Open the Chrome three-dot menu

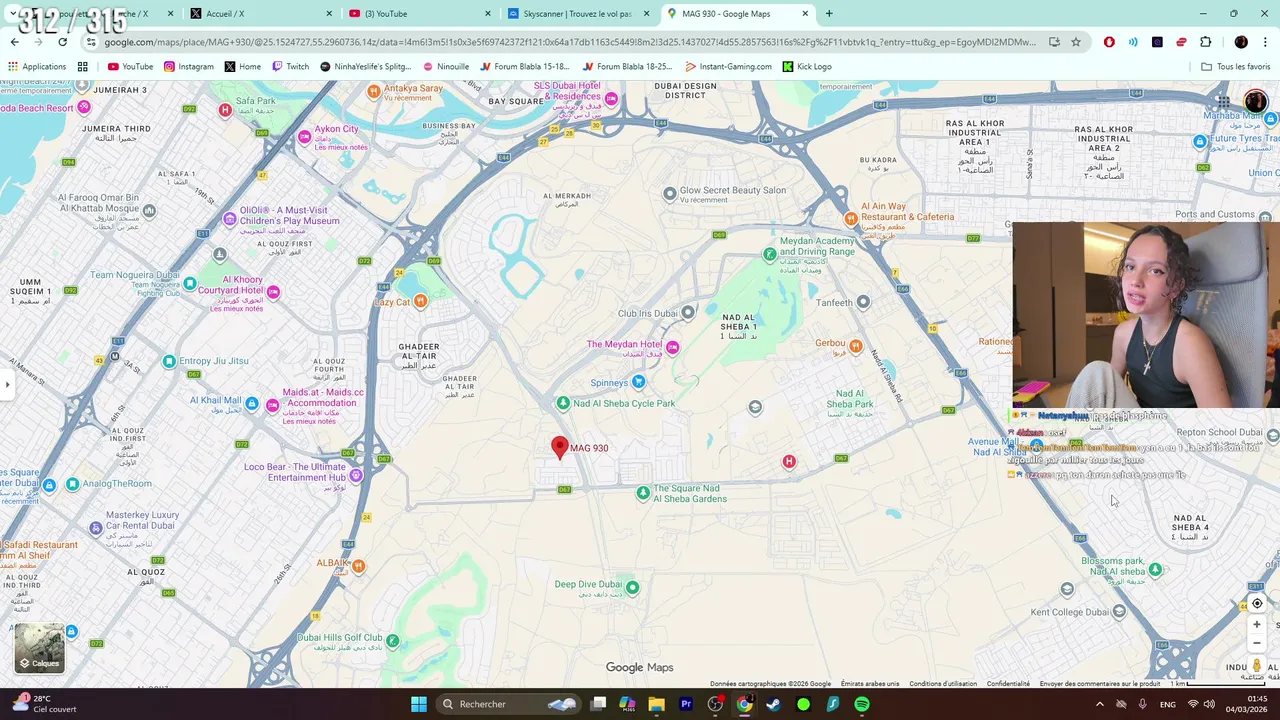click(1266, 42)
